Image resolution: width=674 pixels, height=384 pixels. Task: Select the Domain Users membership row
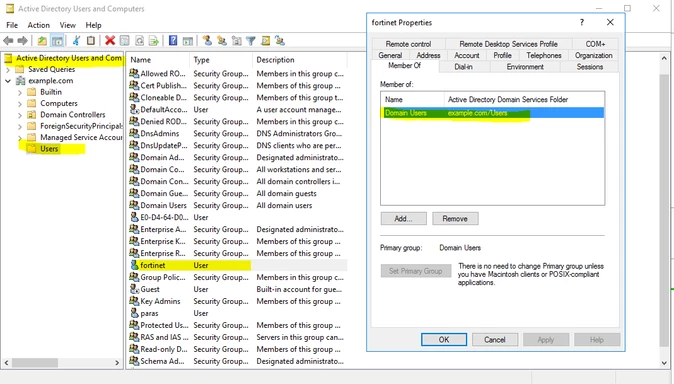tap(492, 113)
